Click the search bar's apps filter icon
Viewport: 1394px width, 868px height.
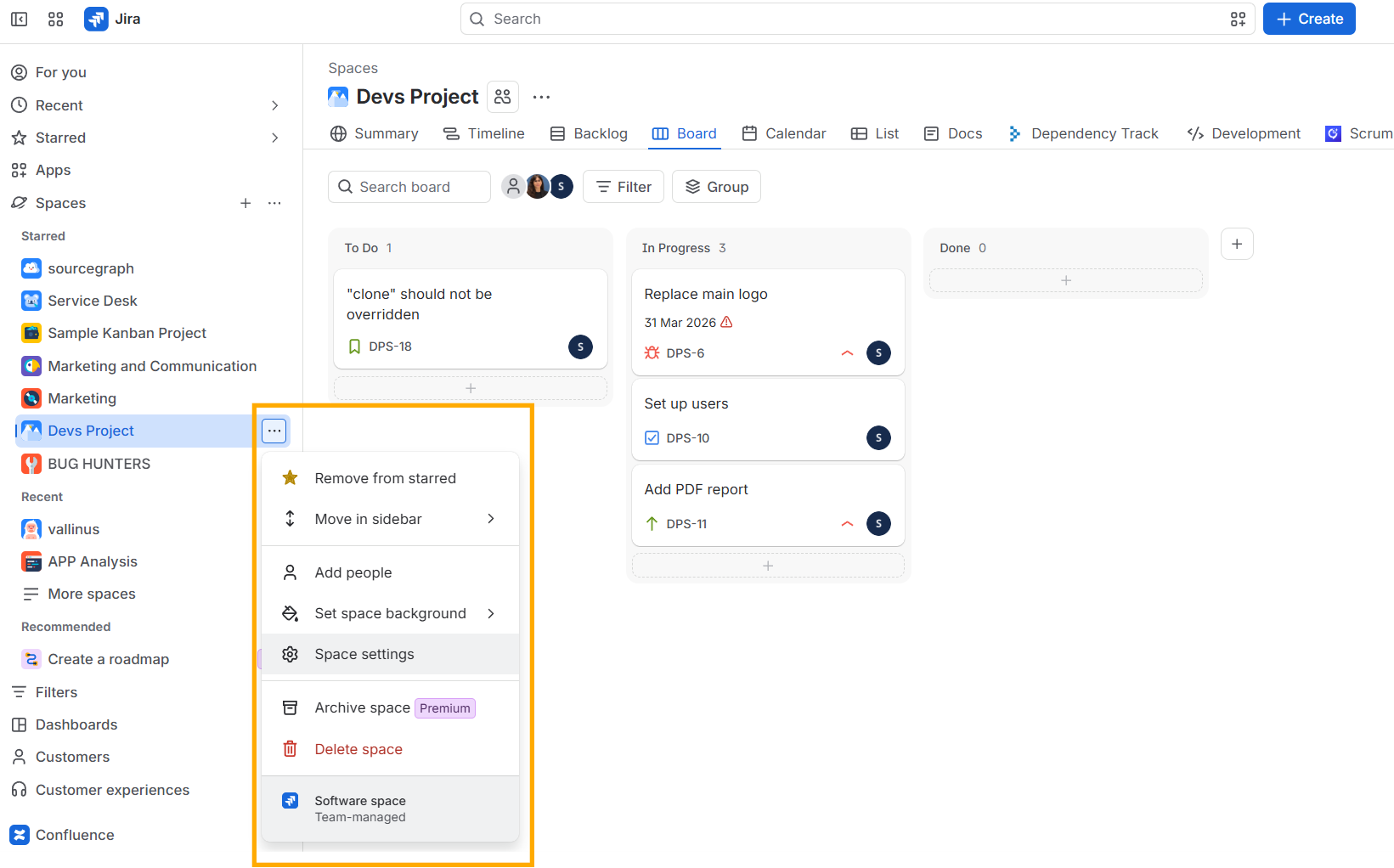pos(1238,20)
